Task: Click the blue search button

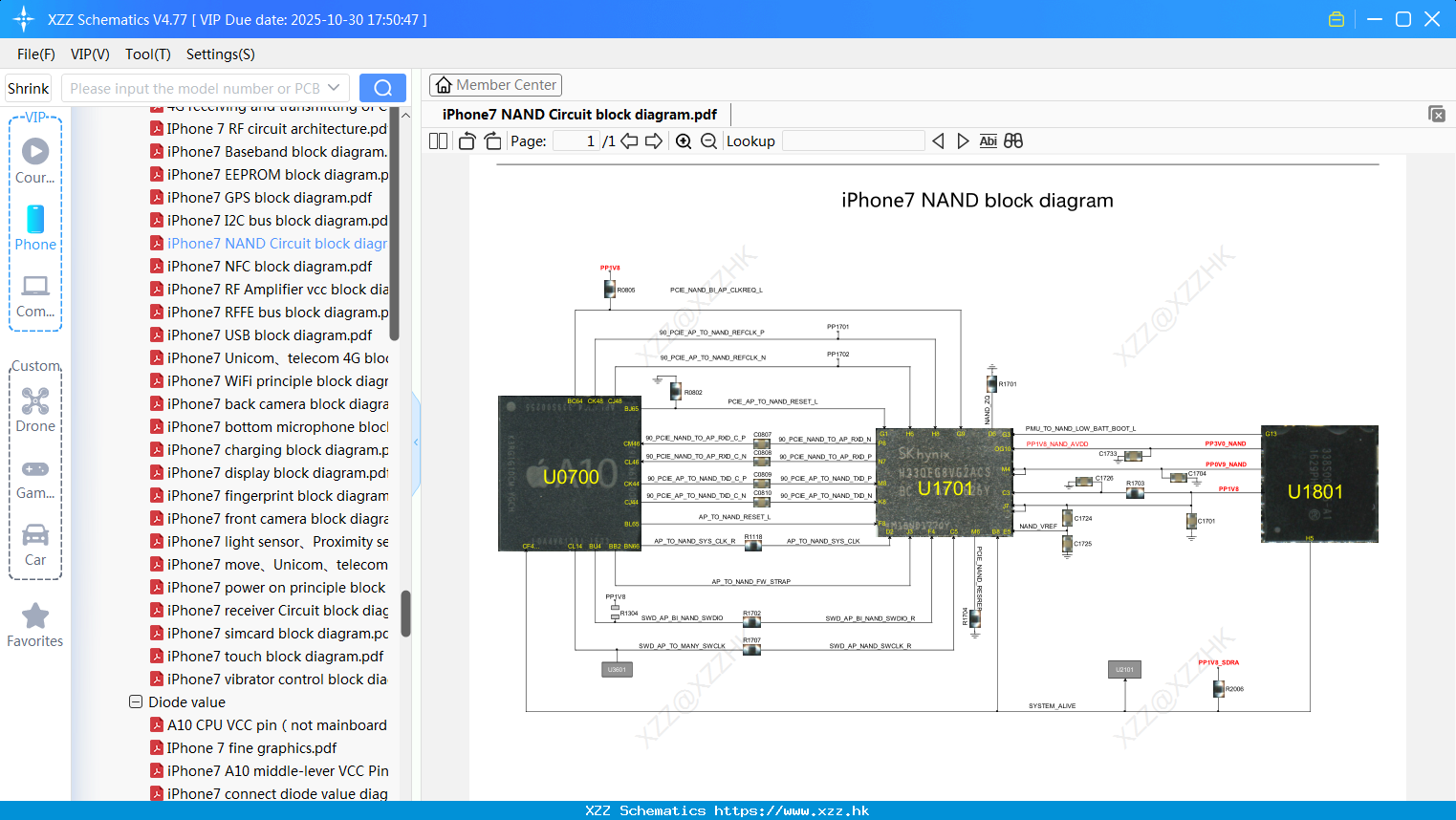Action: click(382, 88)
